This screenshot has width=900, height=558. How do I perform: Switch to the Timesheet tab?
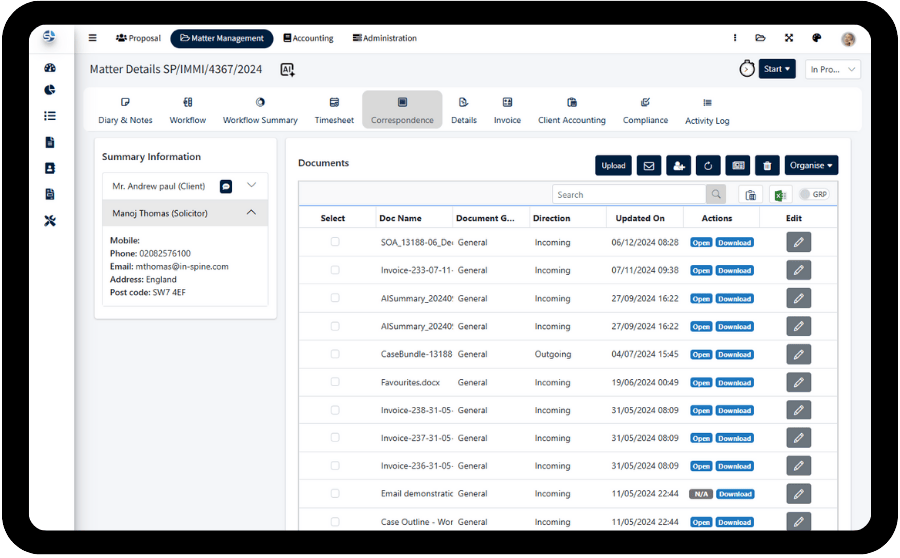[x=334, y=110]
